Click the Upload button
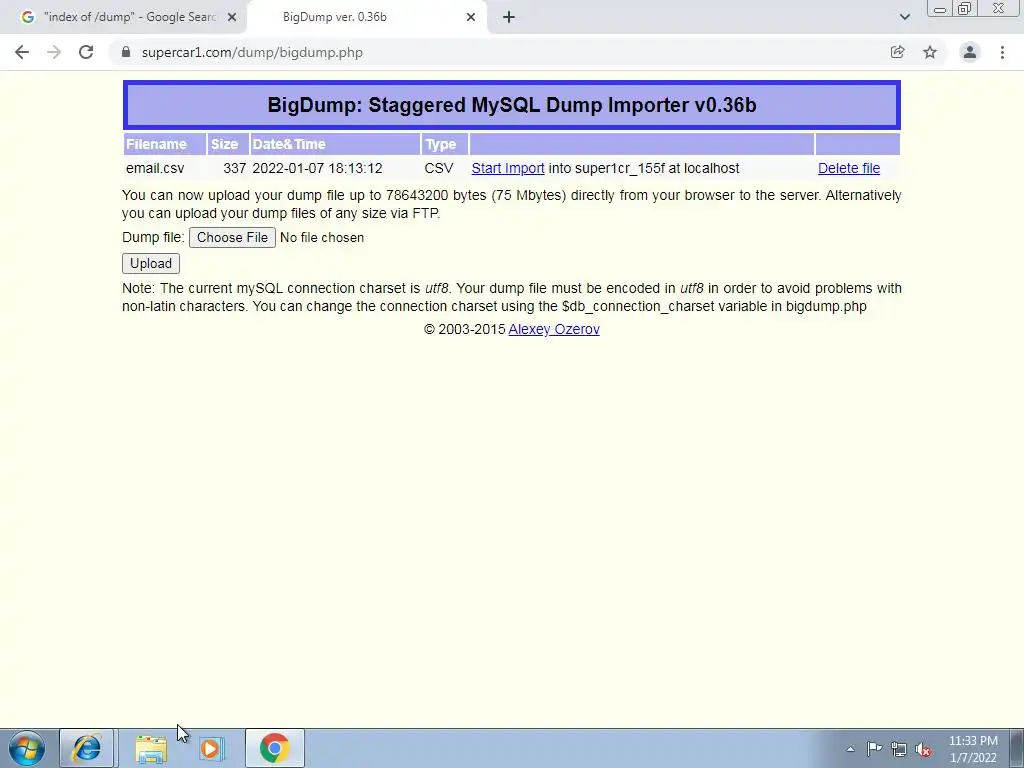 151,263
